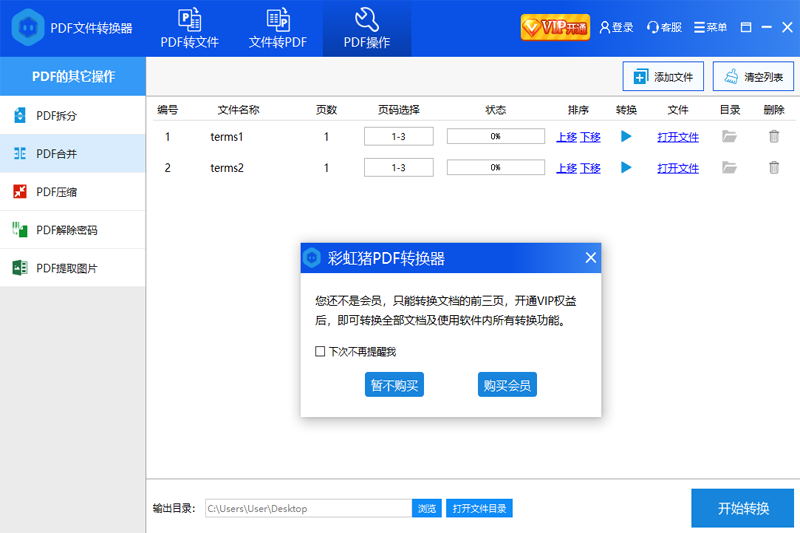The width and height of the screenshot is (800, 533).
Task: Check the 下次不再提醒我 checkbox
Action: (320, 352)
